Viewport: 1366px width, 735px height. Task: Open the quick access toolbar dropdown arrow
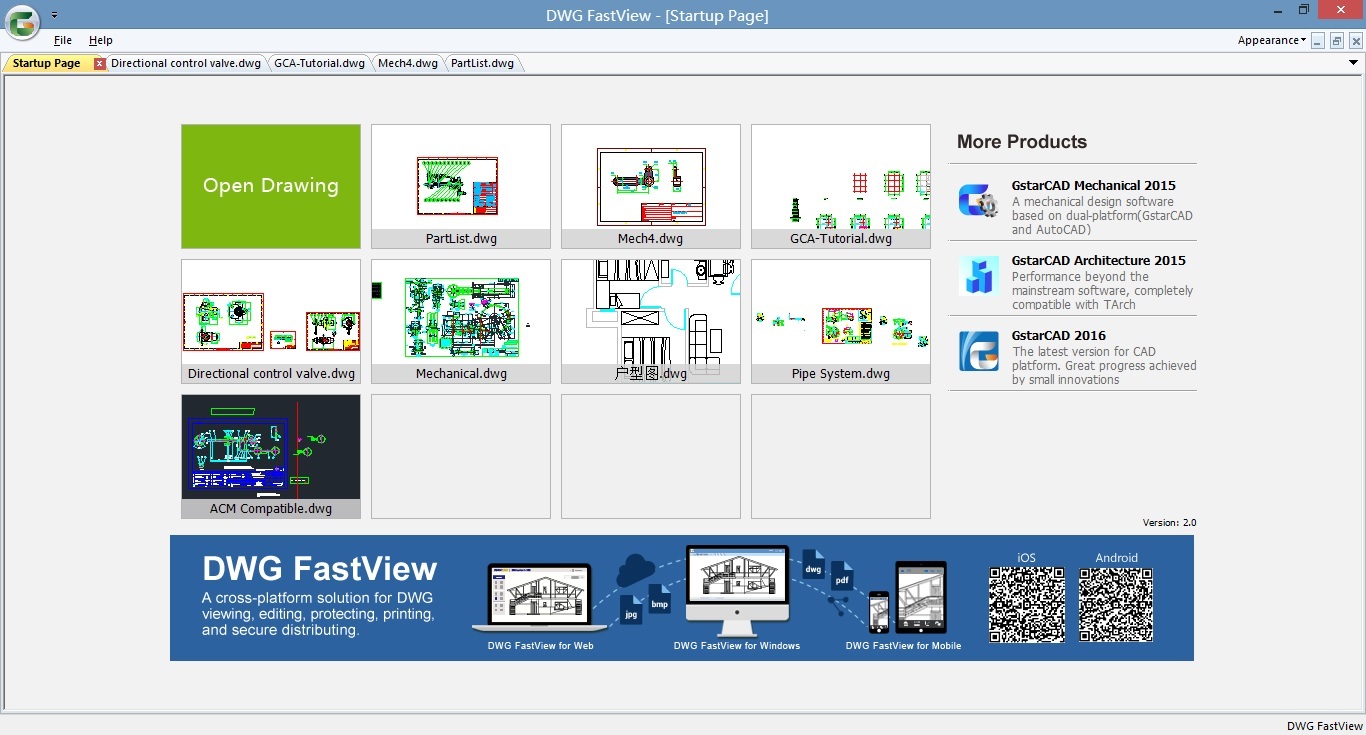(x=54, y=16)
